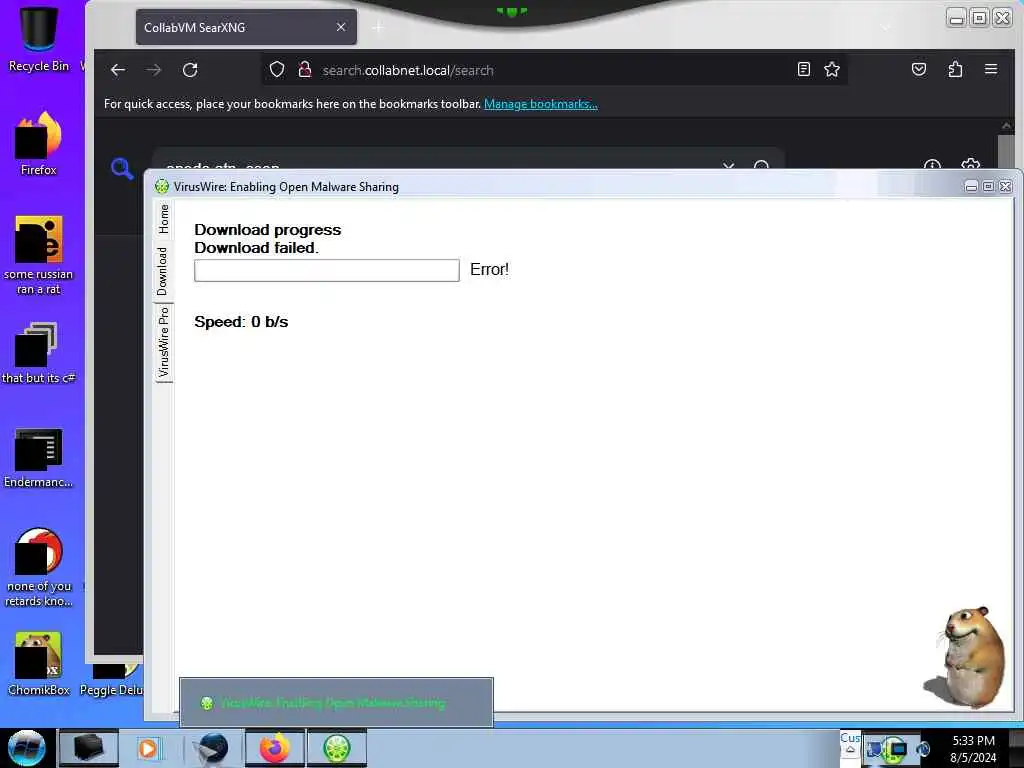Viewport: 1024px width, 768px height.
Task: Go forward in the Firefox window
Action: point(154,70)
